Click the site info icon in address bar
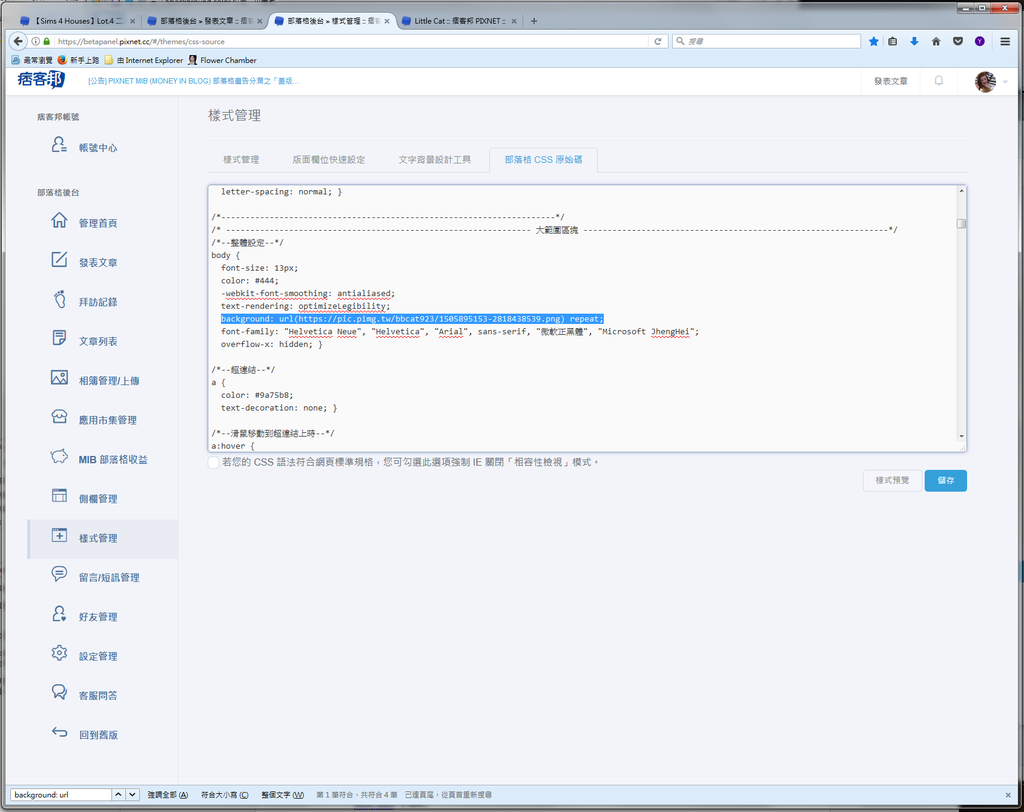 [36, 41]
